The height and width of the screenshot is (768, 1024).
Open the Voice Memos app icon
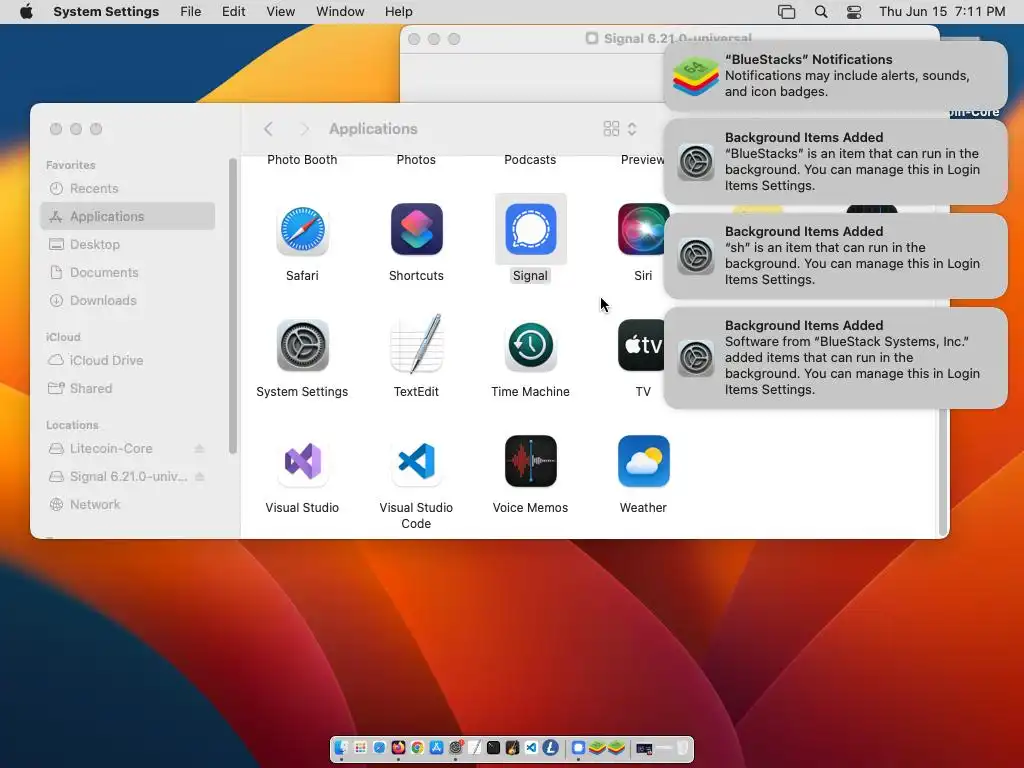pyautogui.click(x=530, y=461)
